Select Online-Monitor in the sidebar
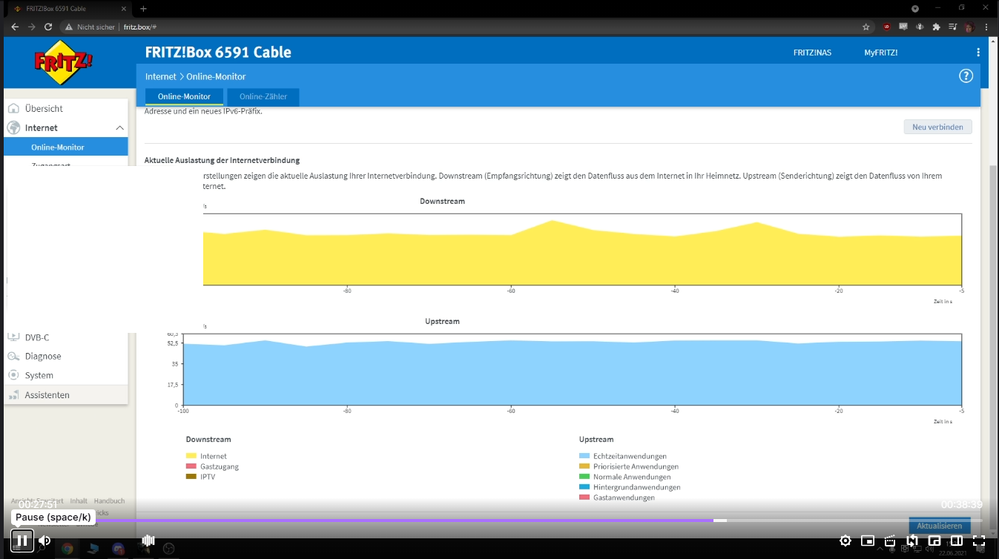 coord(66,147)
